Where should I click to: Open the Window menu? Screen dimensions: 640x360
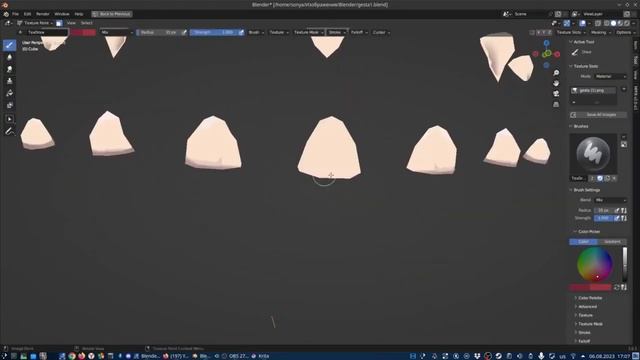[x=62, y=14]
